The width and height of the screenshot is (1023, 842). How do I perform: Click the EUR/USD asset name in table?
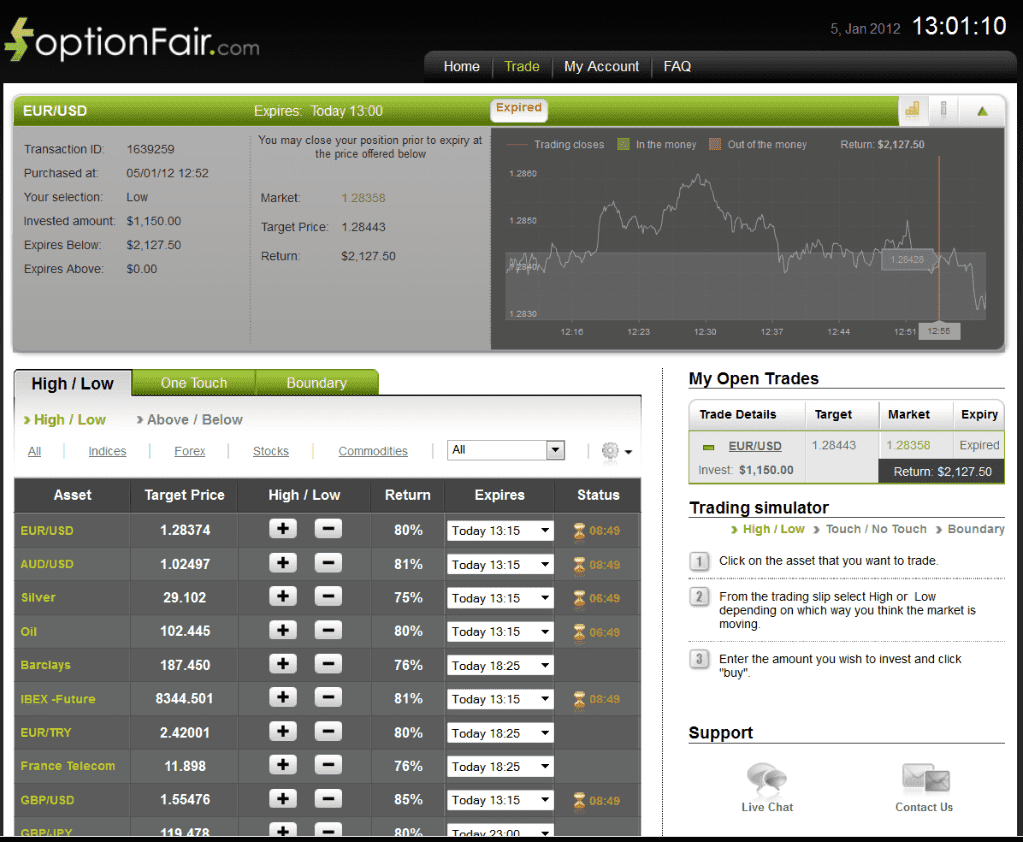point(47,531)
